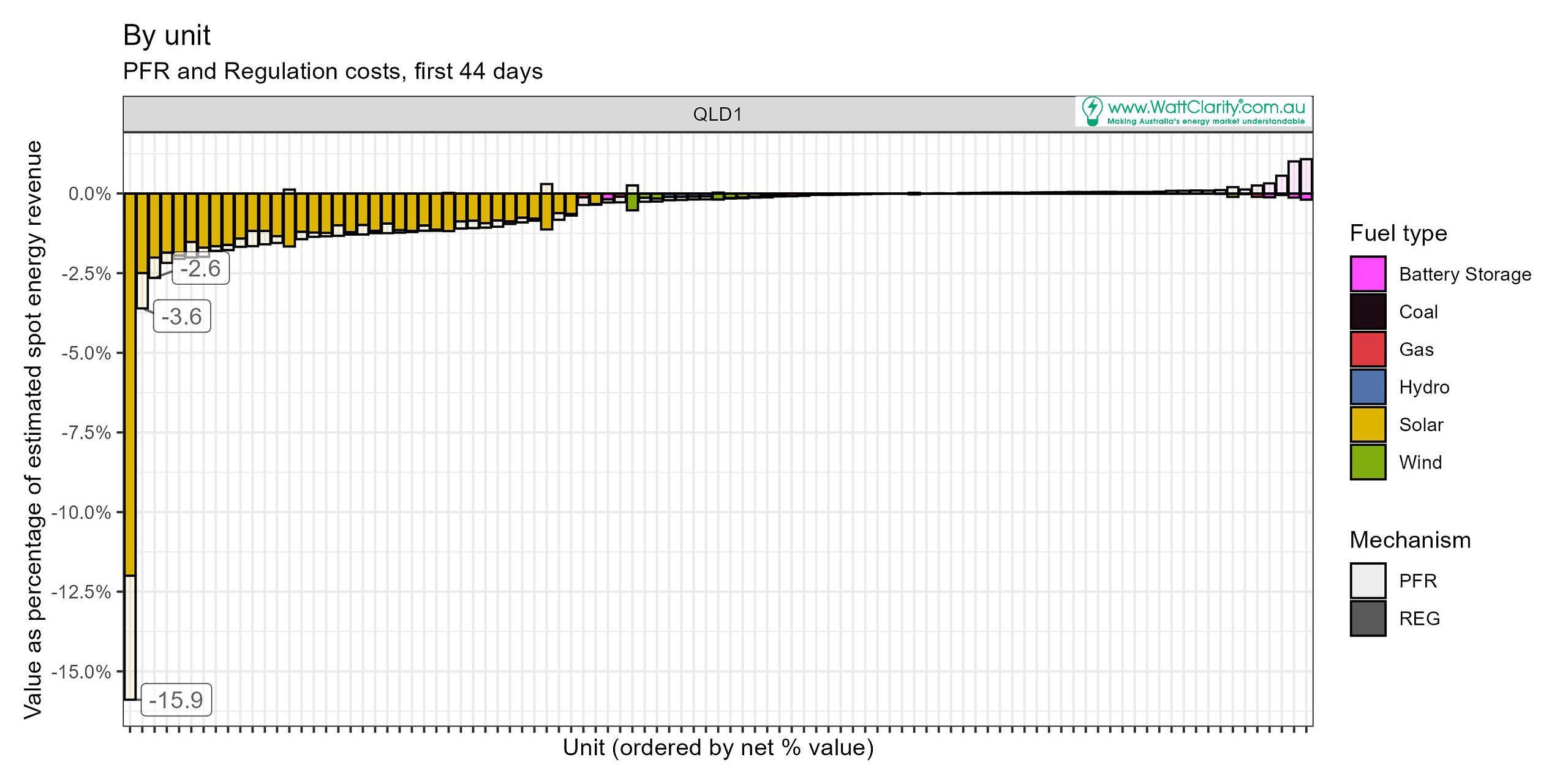The height and width of the screenshot is (784, 1568).
Task: Click the Hydro blue legend swatch
Action: (x=1368, y=386)
